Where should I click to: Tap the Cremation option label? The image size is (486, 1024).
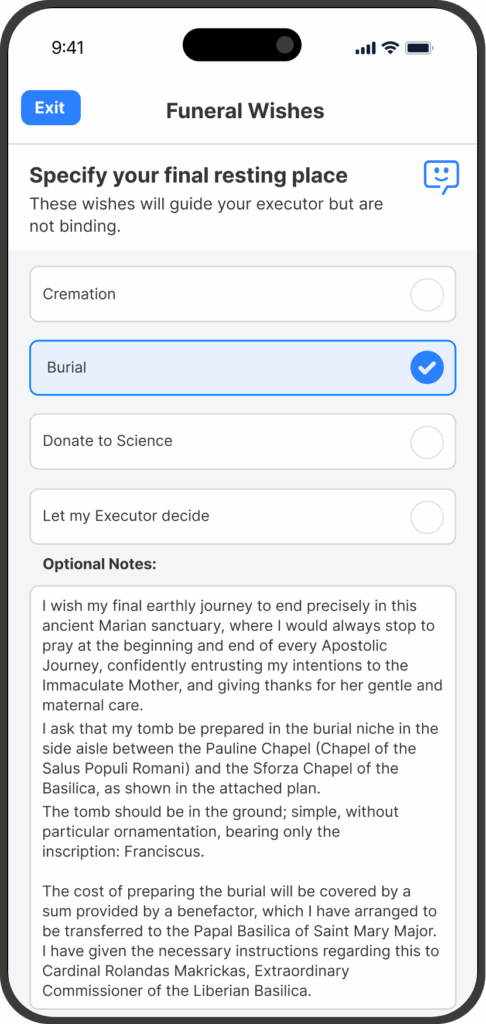coord(79,294)
